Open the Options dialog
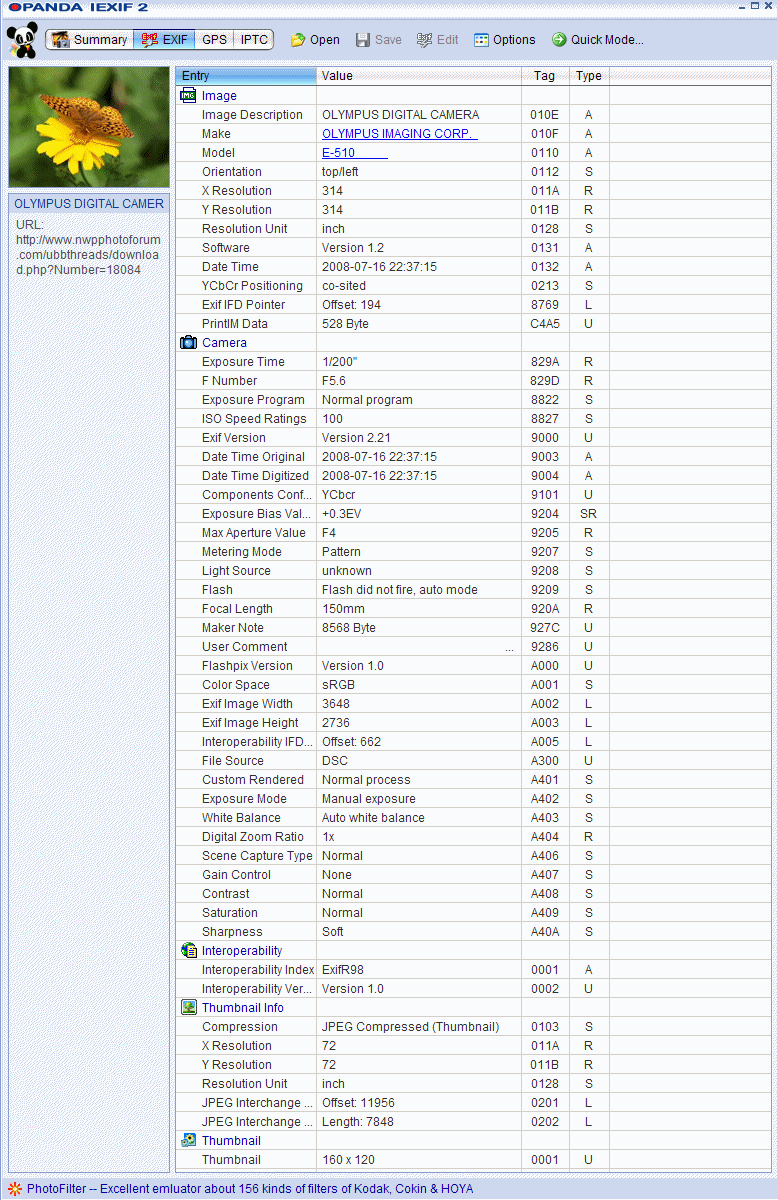Screen dimensions: 778x1200 tap(505, 40)
